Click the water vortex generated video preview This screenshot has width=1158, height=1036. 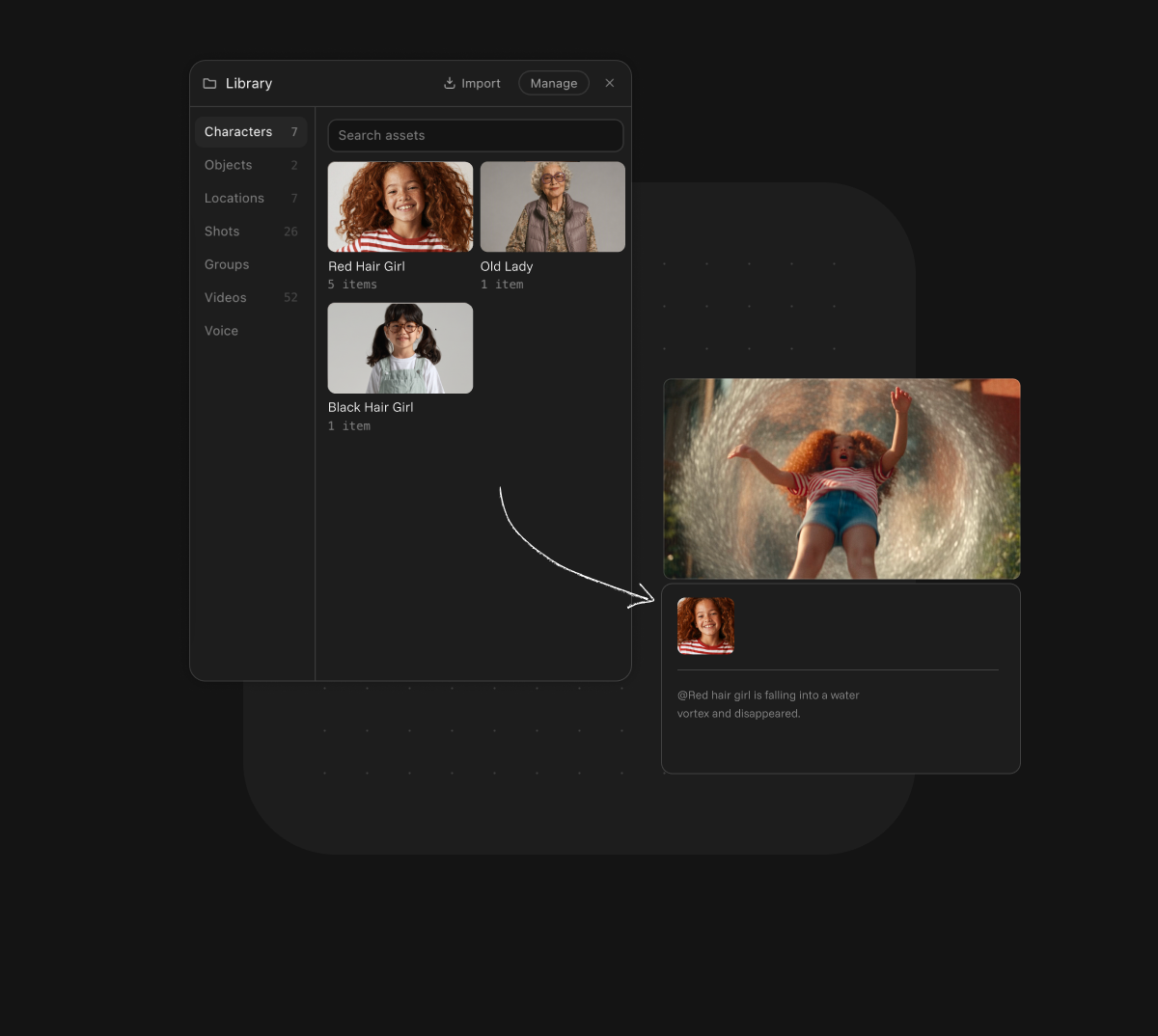(x=841, y=478)
